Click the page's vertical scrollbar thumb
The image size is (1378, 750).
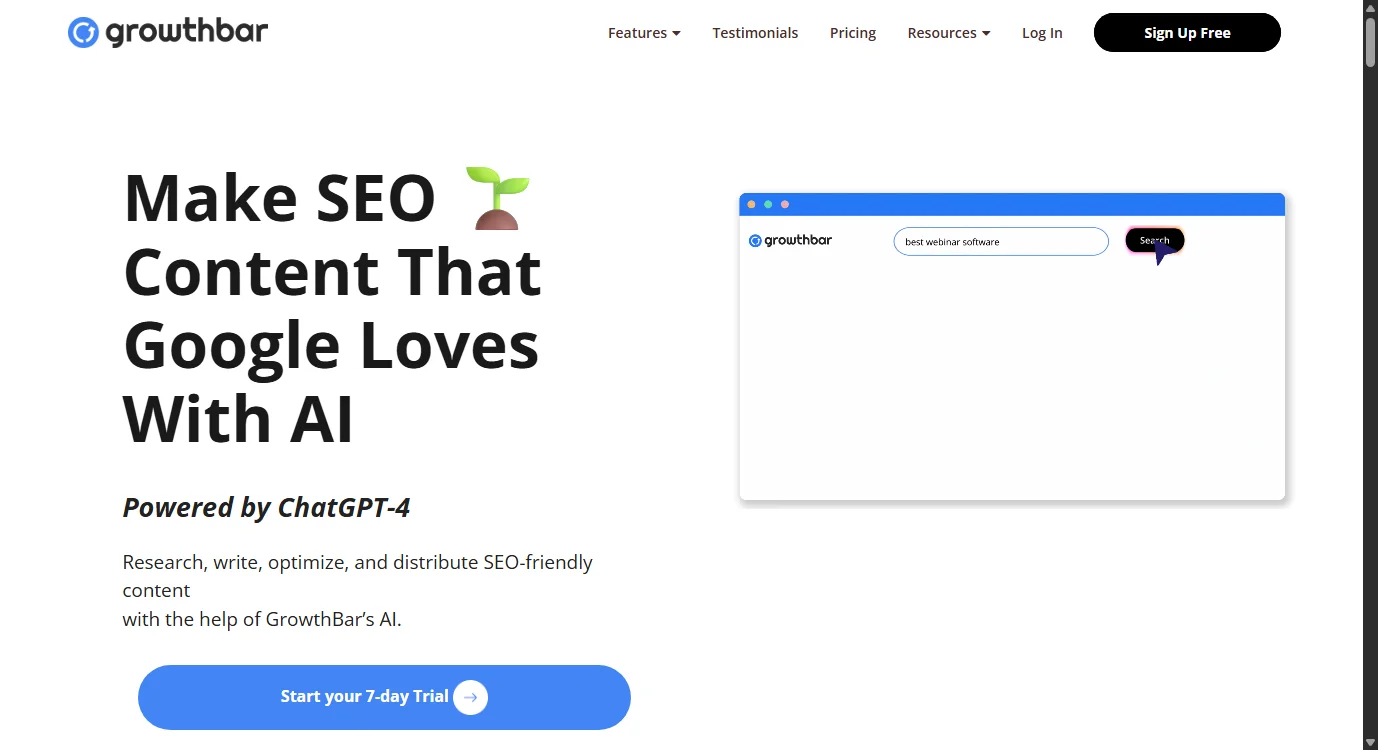[x=1370, y=42]
